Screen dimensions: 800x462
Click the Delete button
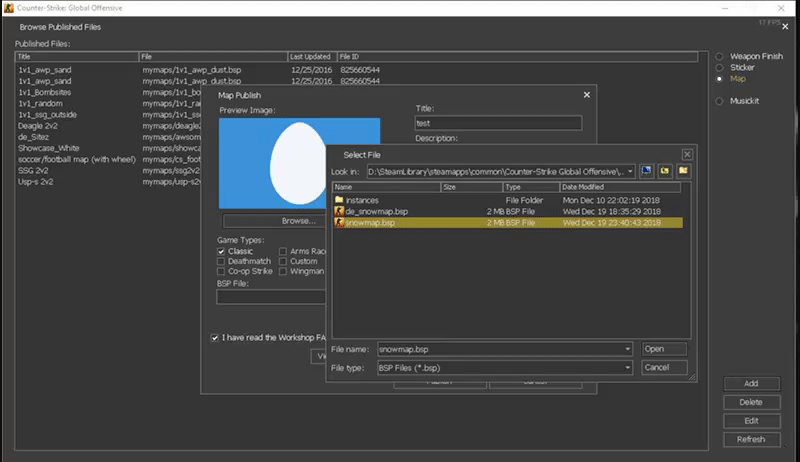click(x=752, y=402)
